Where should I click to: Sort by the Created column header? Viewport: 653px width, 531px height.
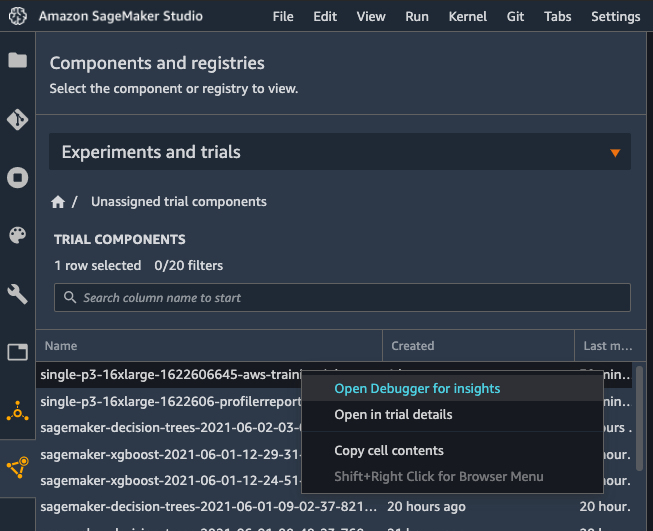point(479,346)
